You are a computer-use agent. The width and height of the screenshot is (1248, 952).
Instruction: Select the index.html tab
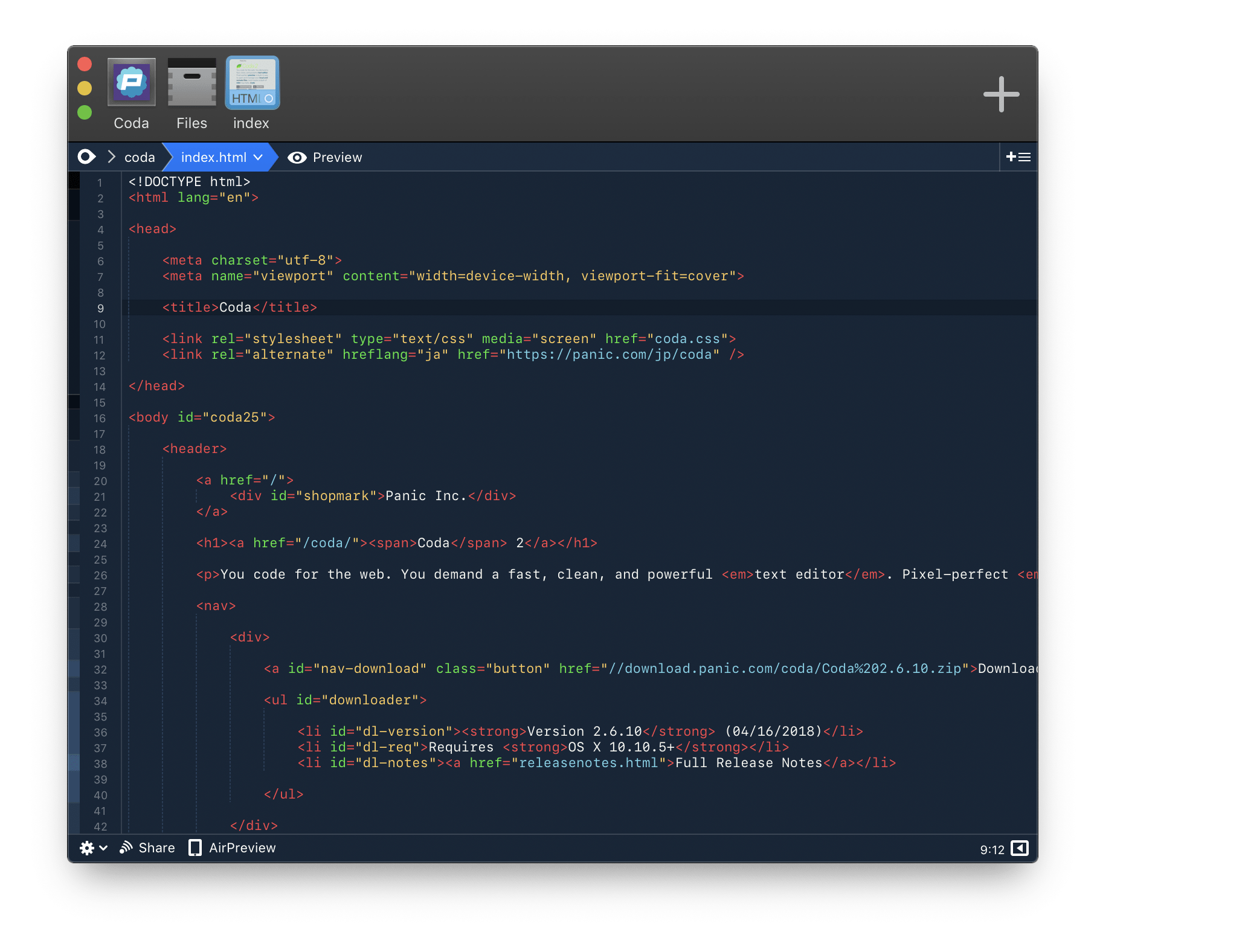pos(215,157)
